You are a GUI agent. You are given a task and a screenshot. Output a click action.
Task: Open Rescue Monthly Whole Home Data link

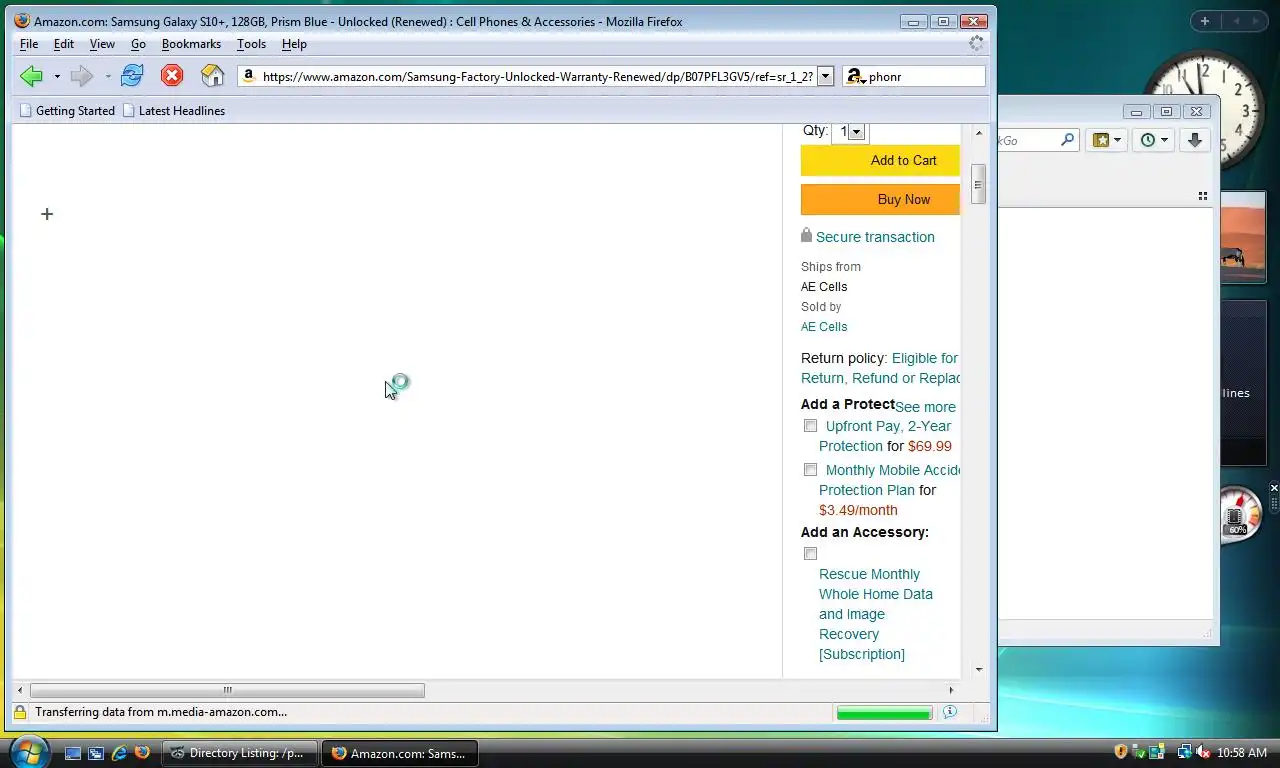[876, 614]
